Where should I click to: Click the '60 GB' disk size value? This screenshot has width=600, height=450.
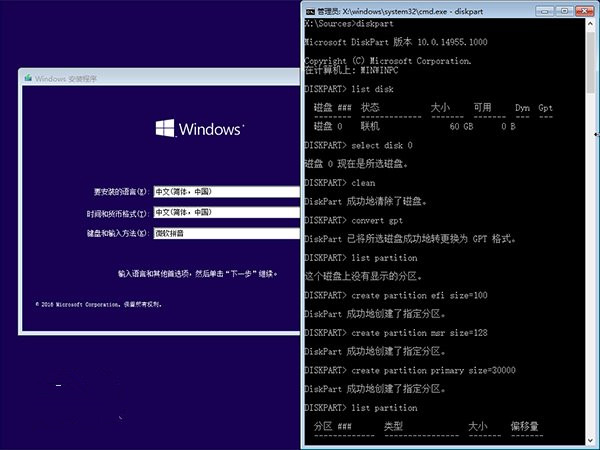point(461,127)
